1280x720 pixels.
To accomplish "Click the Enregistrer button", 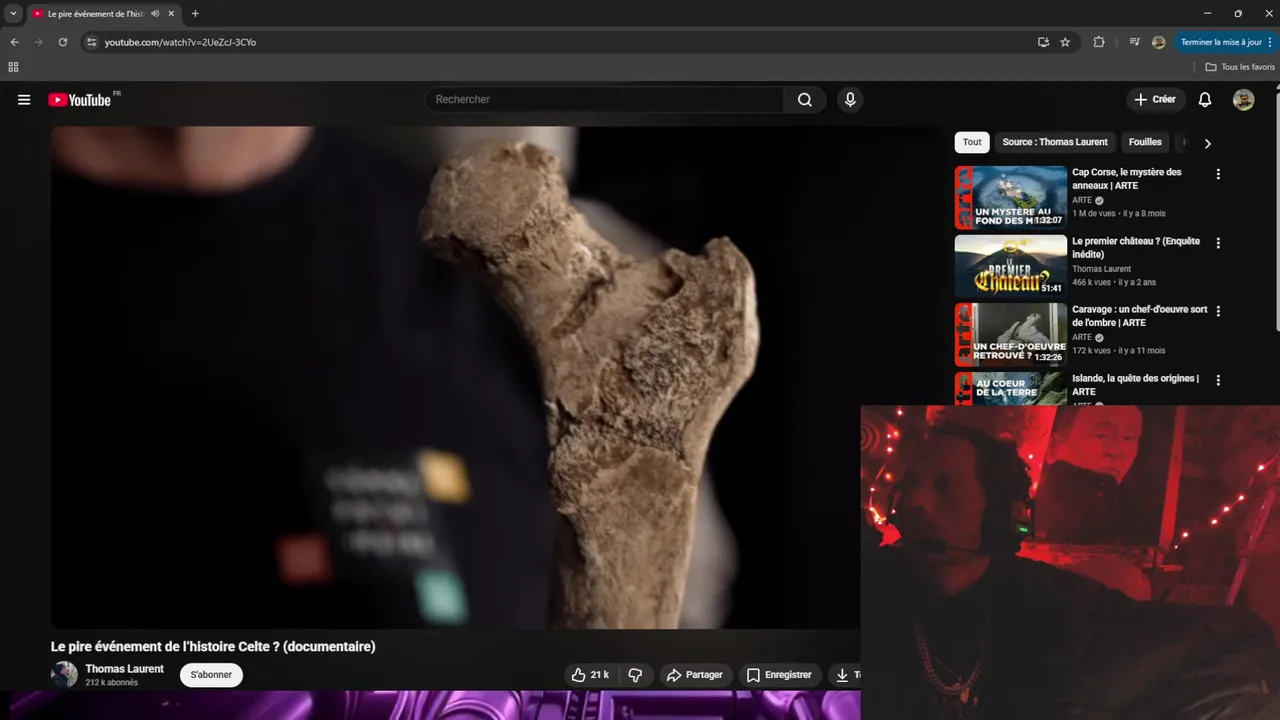I will click(779, 675).
